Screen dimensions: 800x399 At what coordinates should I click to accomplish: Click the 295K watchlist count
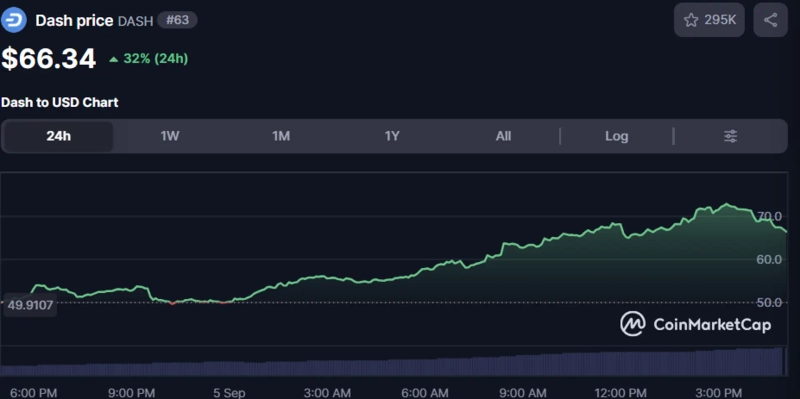click(x=720, y=20)
